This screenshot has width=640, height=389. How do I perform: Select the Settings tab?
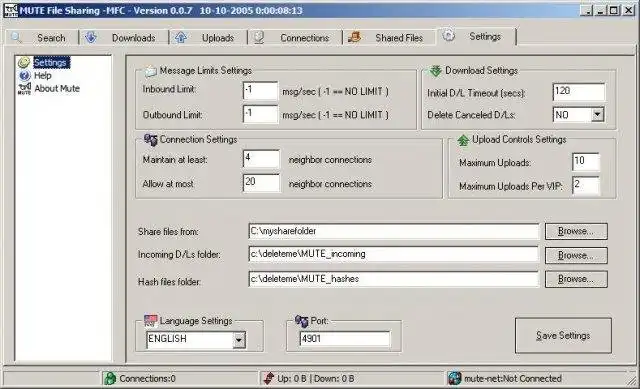click(476, 36)
